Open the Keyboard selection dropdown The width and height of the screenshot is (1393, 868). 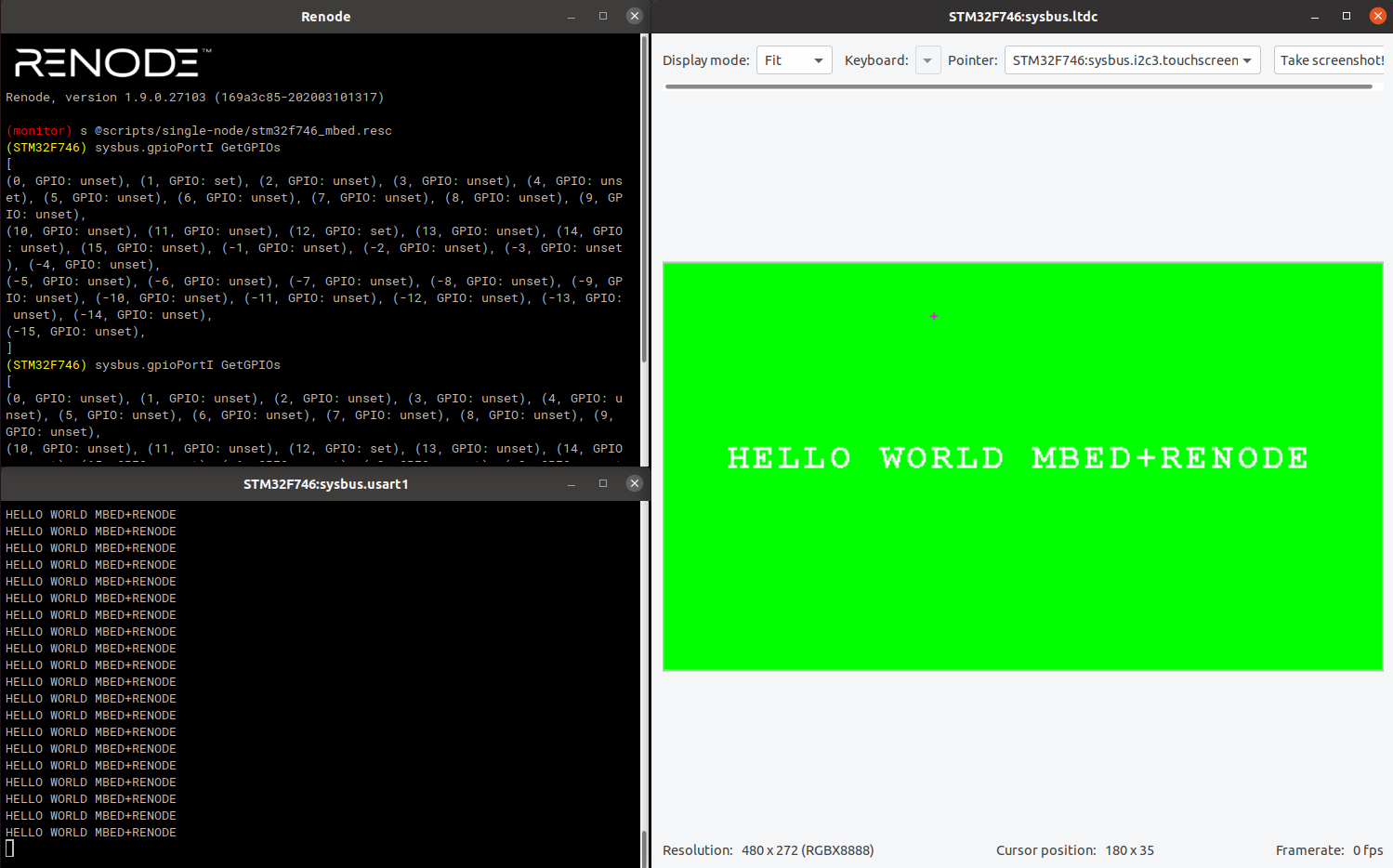927,60
